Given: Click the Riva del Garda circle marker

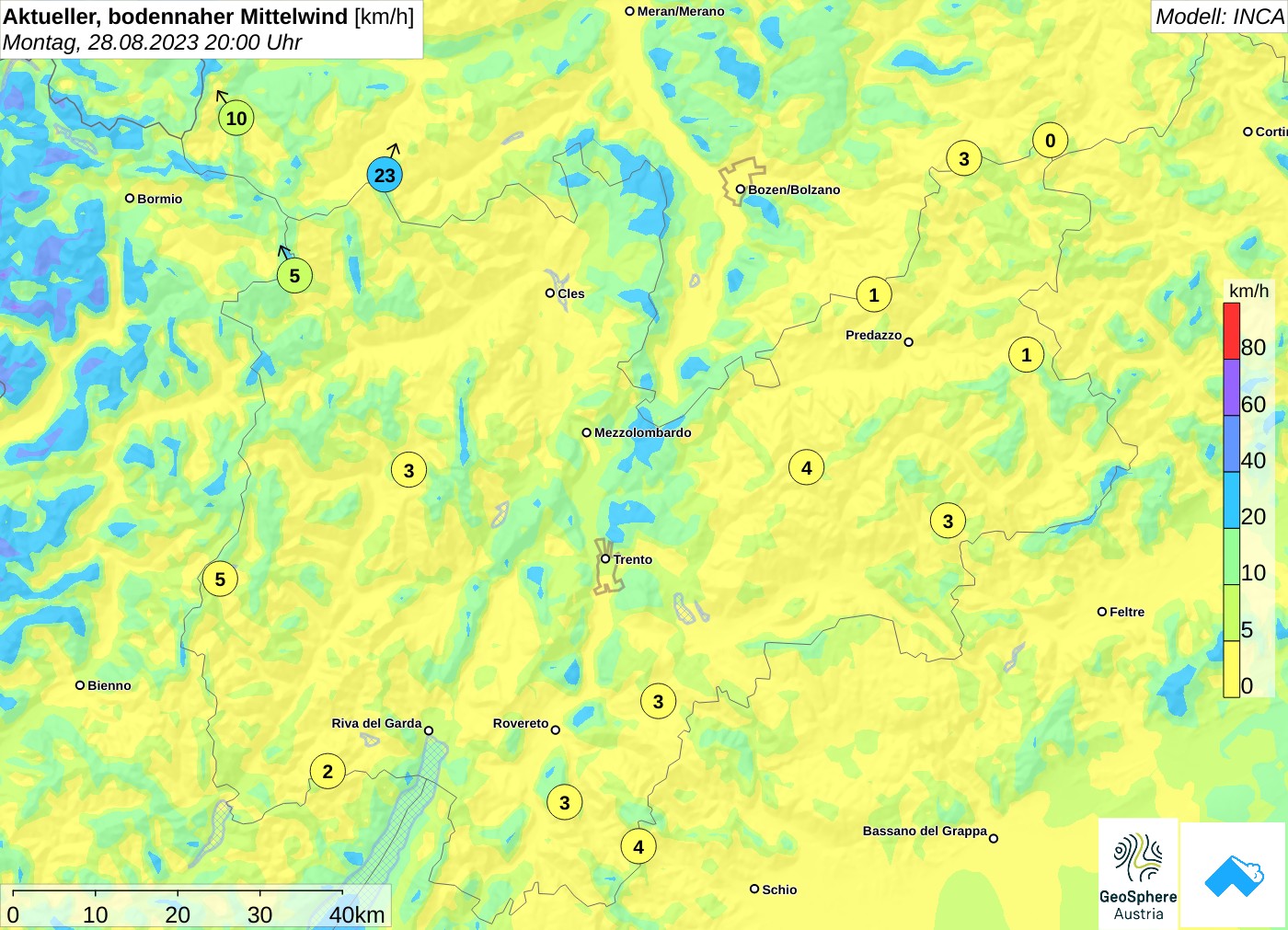Looking at the screenshot, I should (429, 730).
